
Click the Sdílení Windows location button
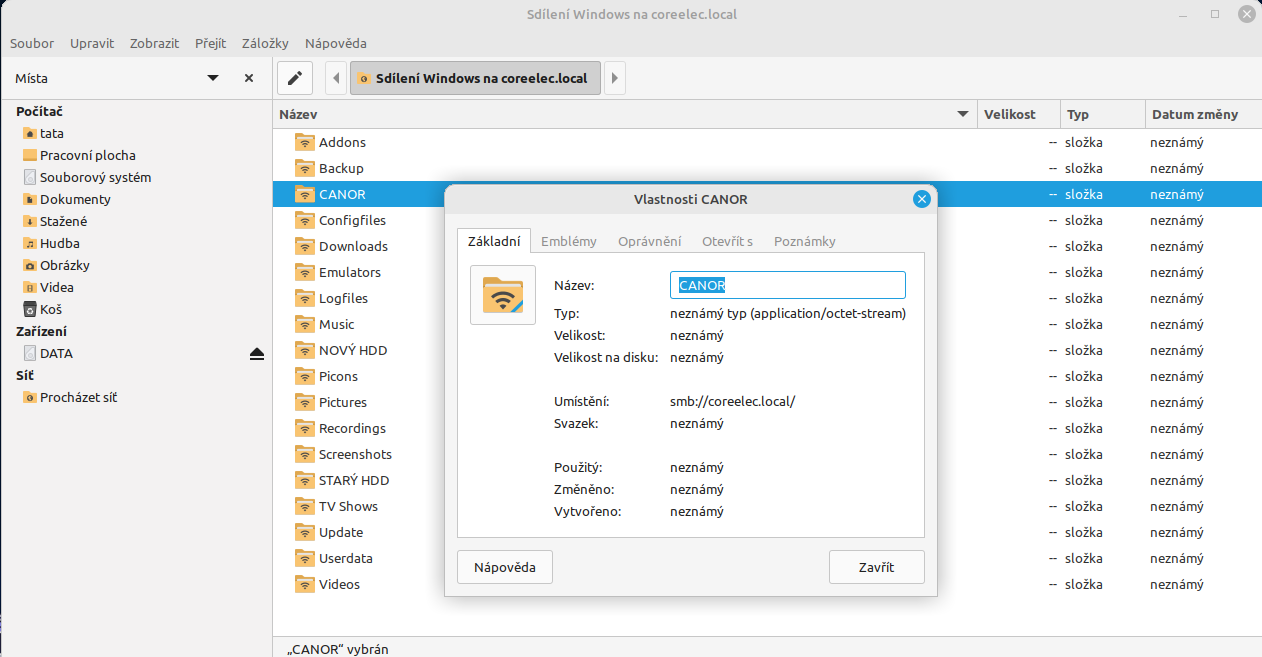(x=475, y=78)
